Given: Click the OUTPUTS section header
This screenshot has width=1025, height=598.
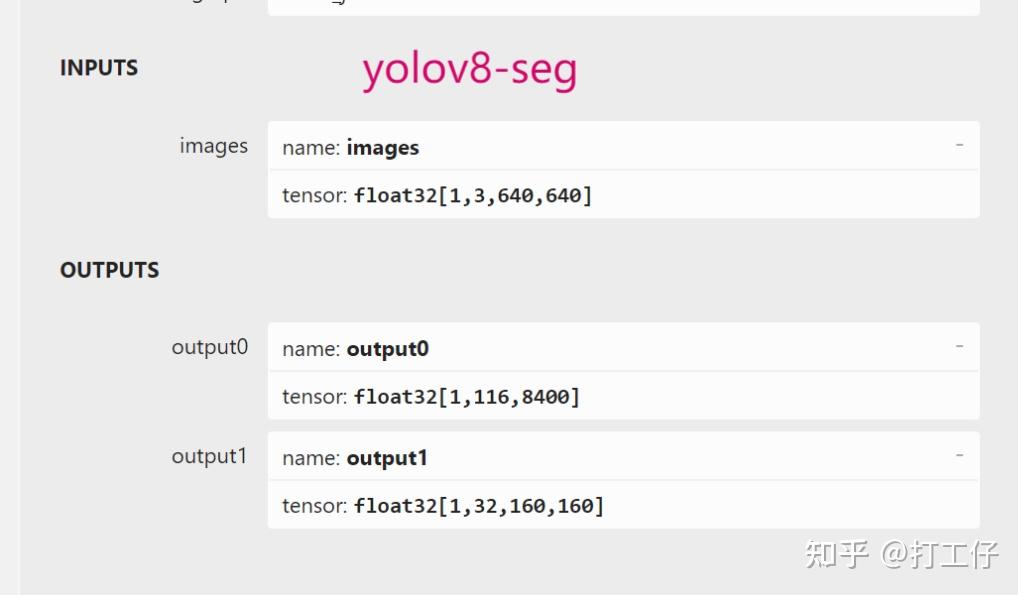Looking at the screenshot, I should [x=109, y=270].
